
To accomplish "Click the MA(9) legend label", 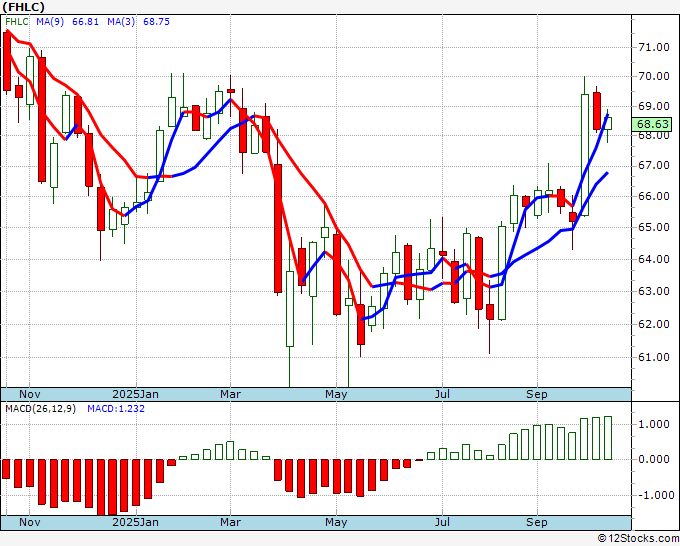I will tap(50, 22).
